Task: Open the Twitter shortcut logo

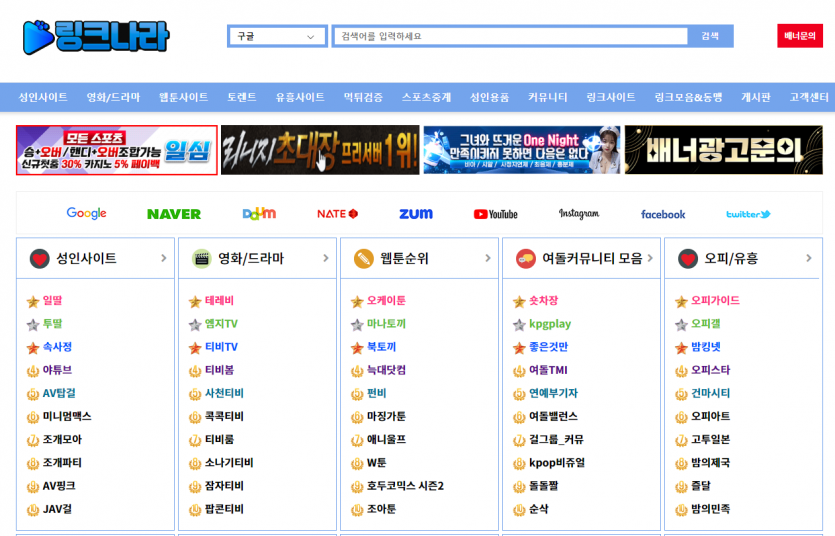Action: click(748, 214)
